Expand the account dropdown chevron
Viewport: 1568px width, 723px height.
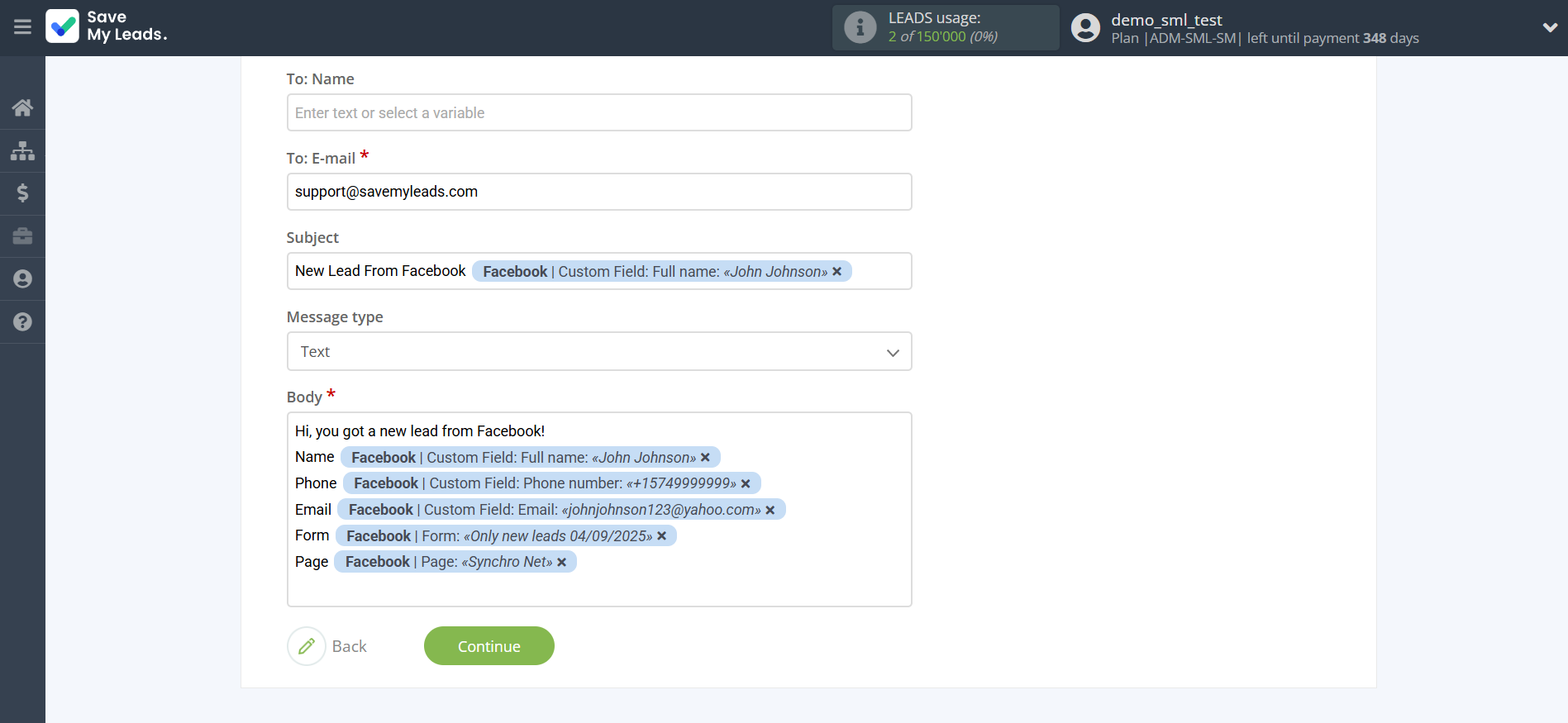(x=1549, y=27)
